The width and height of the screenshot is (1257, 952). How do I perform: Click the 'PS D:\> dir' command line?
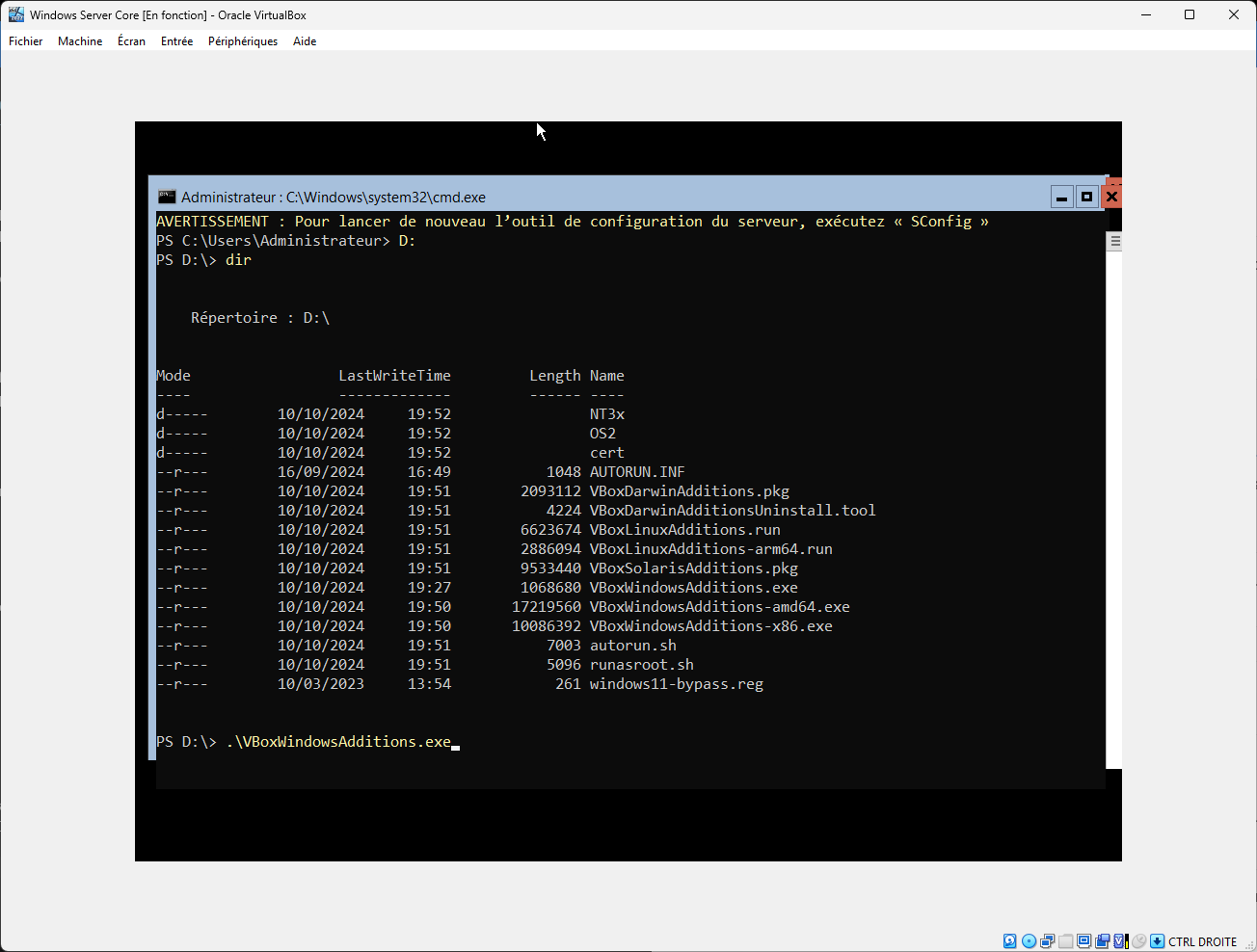[203, 260]
